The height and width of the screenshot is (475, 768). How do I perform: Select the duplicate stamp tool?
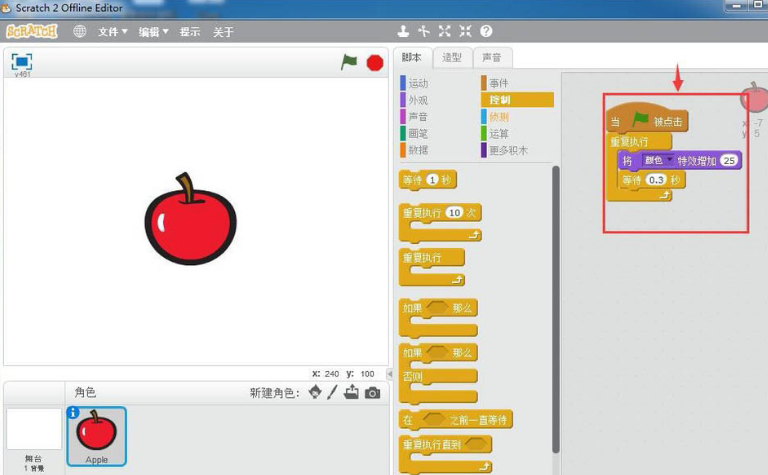pos(403,32)
